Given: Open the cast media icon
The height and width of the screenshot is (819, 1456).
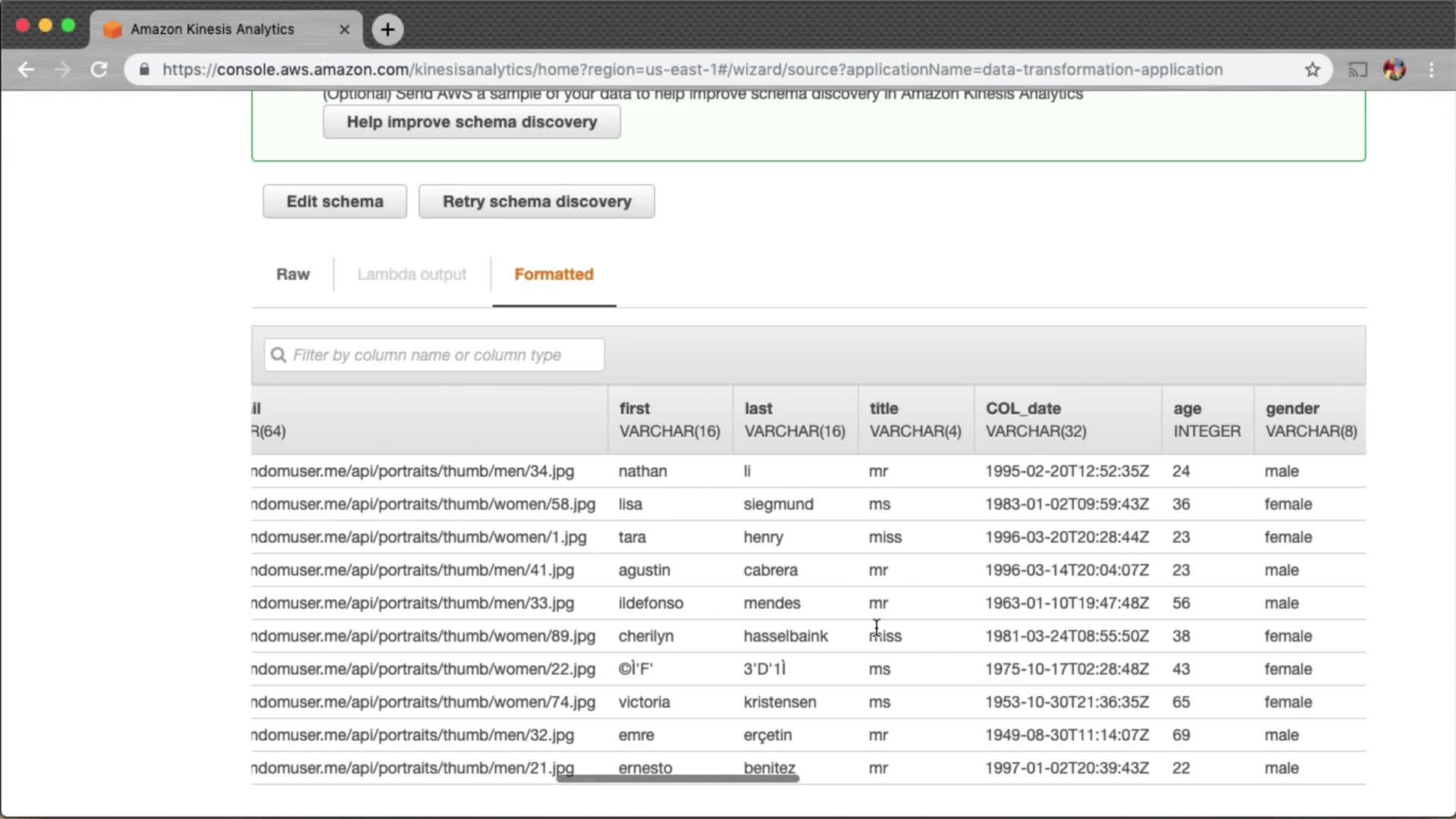Looking at the screenshot, I should click(x=1357, y=70).
